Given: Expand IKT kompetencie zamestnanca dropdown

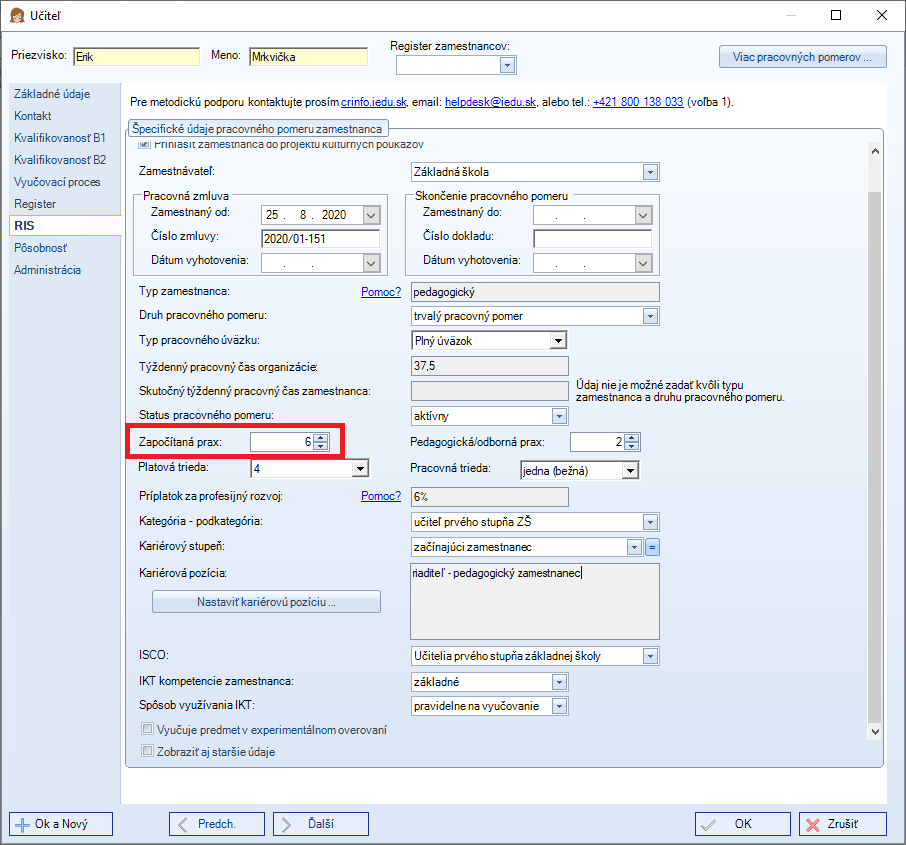Looking at the screenshot, I should point(559,682).
